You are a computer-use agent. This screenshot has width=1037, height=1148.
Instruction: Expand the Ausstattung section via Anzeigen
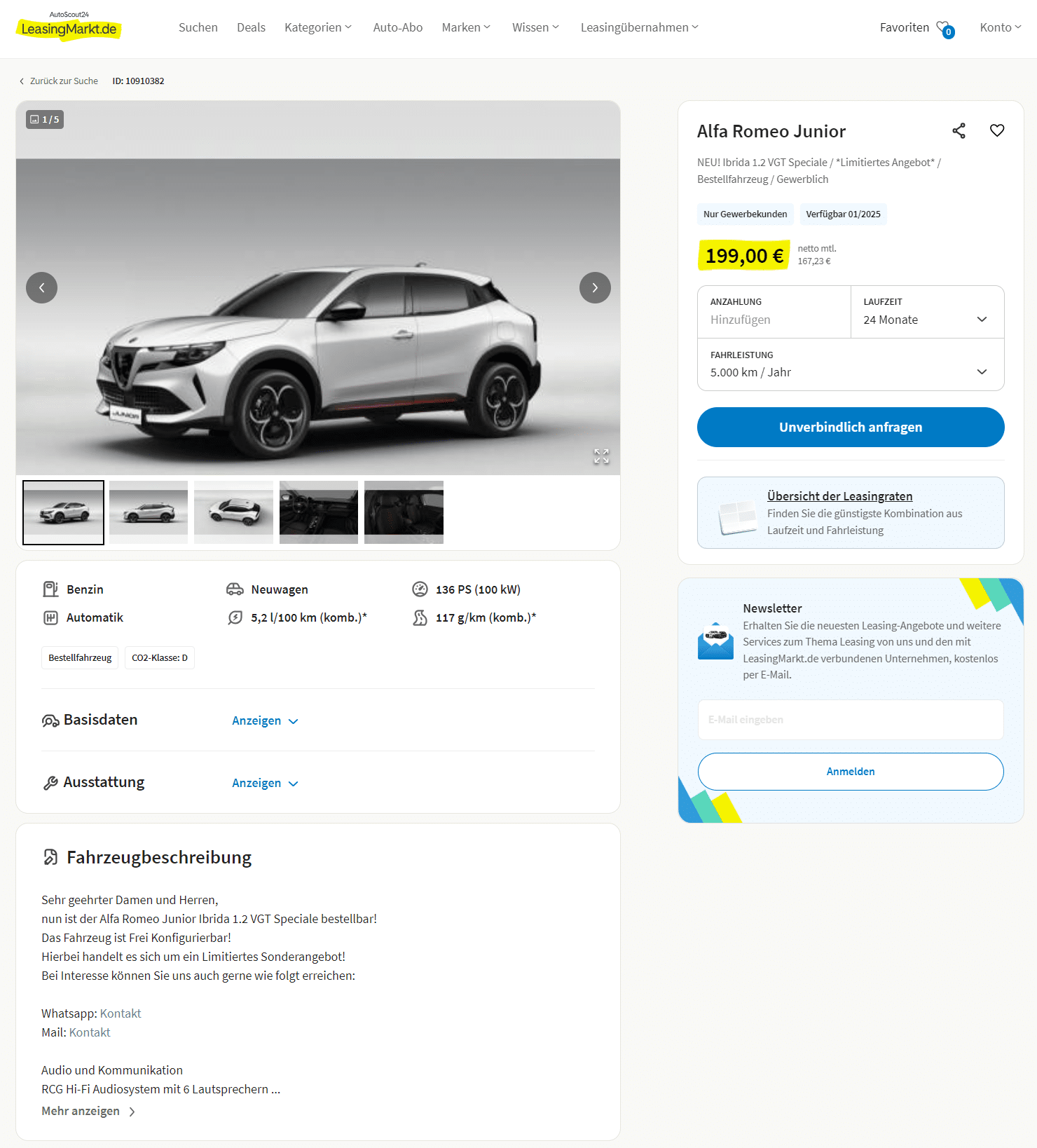pyautogui.click(x=265, y=783)
